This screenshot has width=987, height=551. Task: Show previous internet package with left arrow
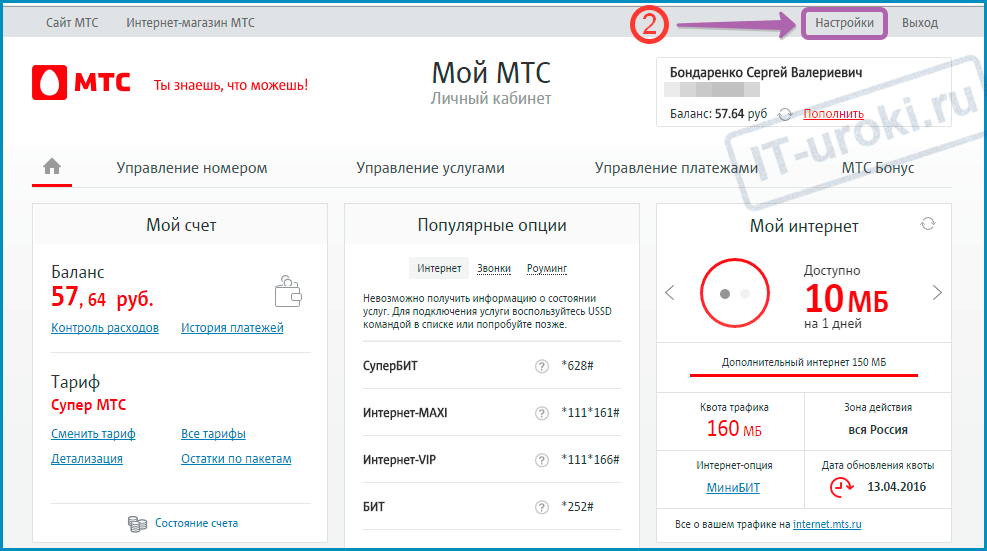(x=670, y=293)
